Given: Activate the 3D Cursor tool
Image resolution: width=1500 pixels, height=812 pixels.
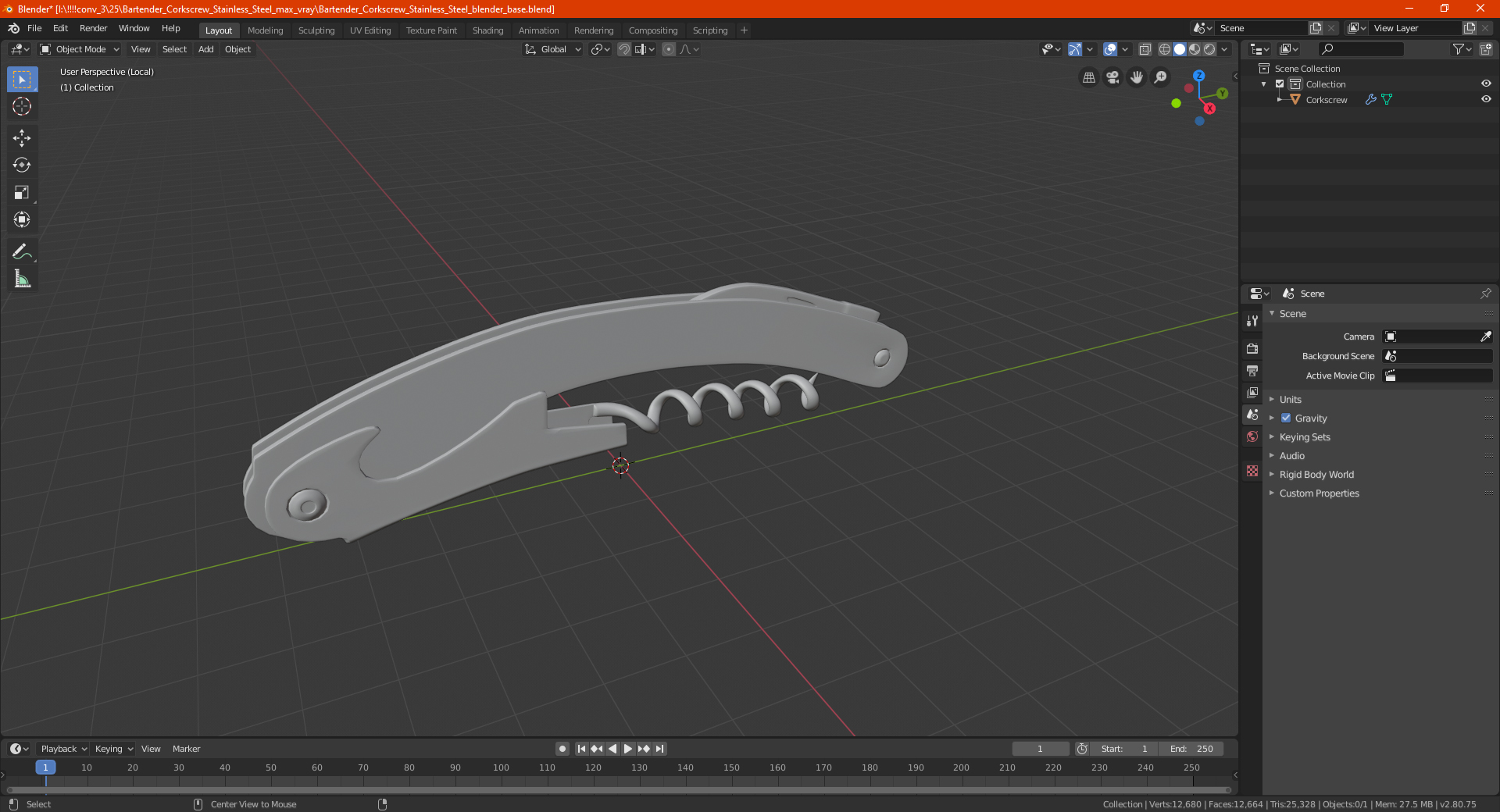Looking at the screenshot, I should (x=22, y=107).
